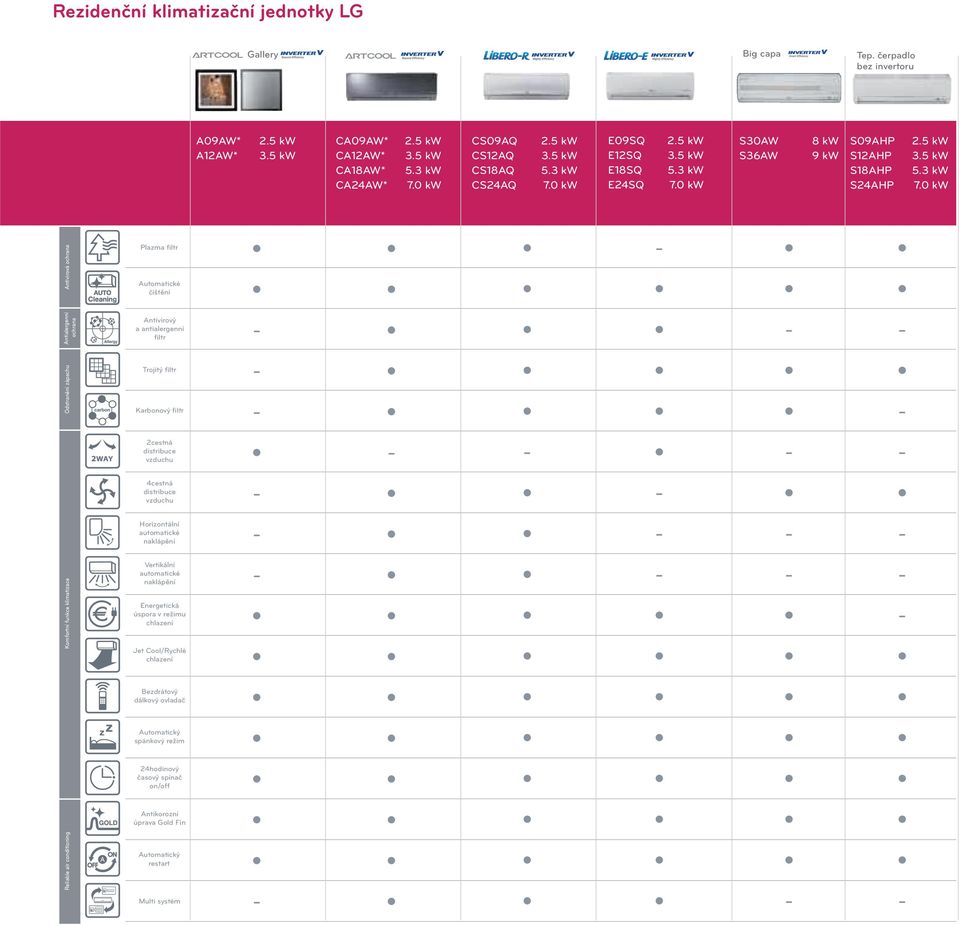Click the 'Automatický spánkový režim' row label

[x=159, y=736]
